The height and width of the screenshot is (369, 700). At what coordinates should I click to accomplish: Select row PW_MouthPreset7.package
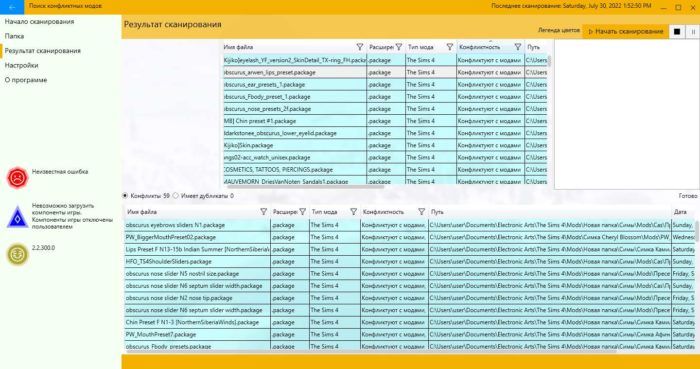409,334
